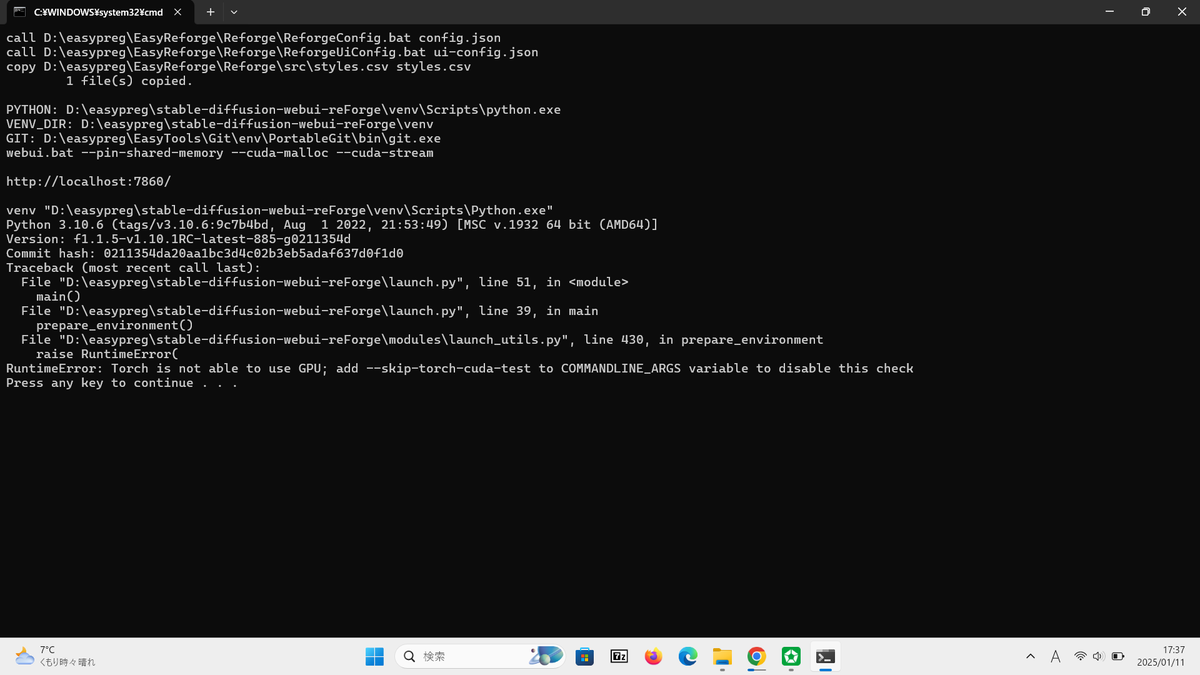The width and height of the screenshot is (1200, 675).
Task: Click the webui.bat --pin-shared-memory command line
Action: tap(220, 153)
